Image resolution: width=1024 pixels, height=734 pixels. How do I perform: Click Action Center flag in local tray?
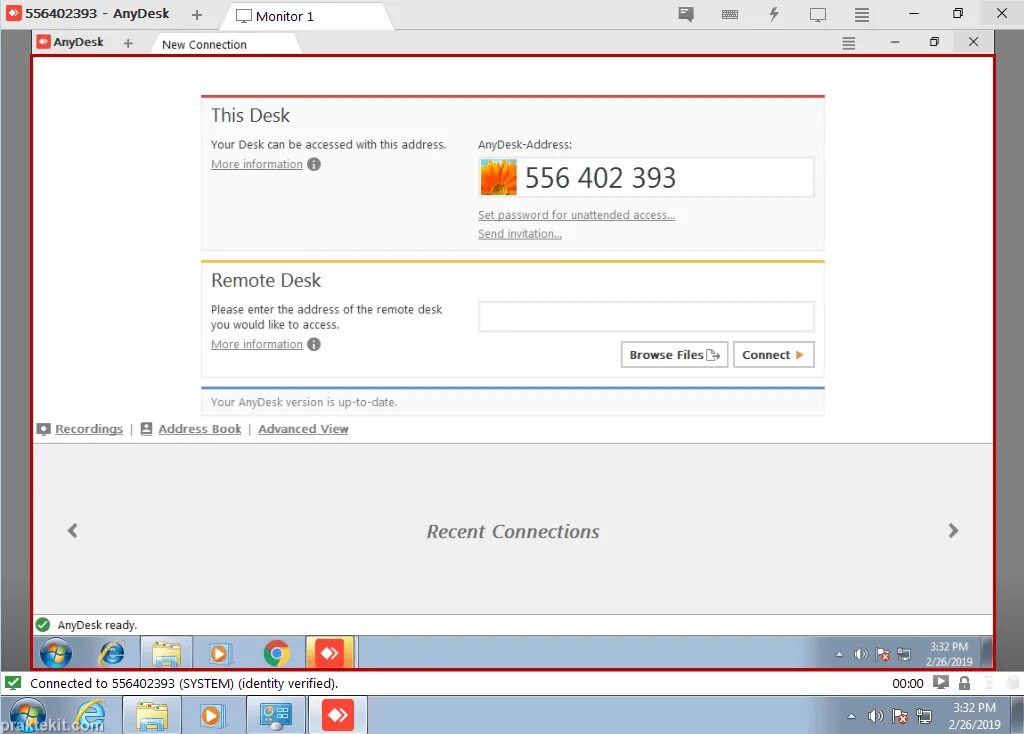click(899, 716)
